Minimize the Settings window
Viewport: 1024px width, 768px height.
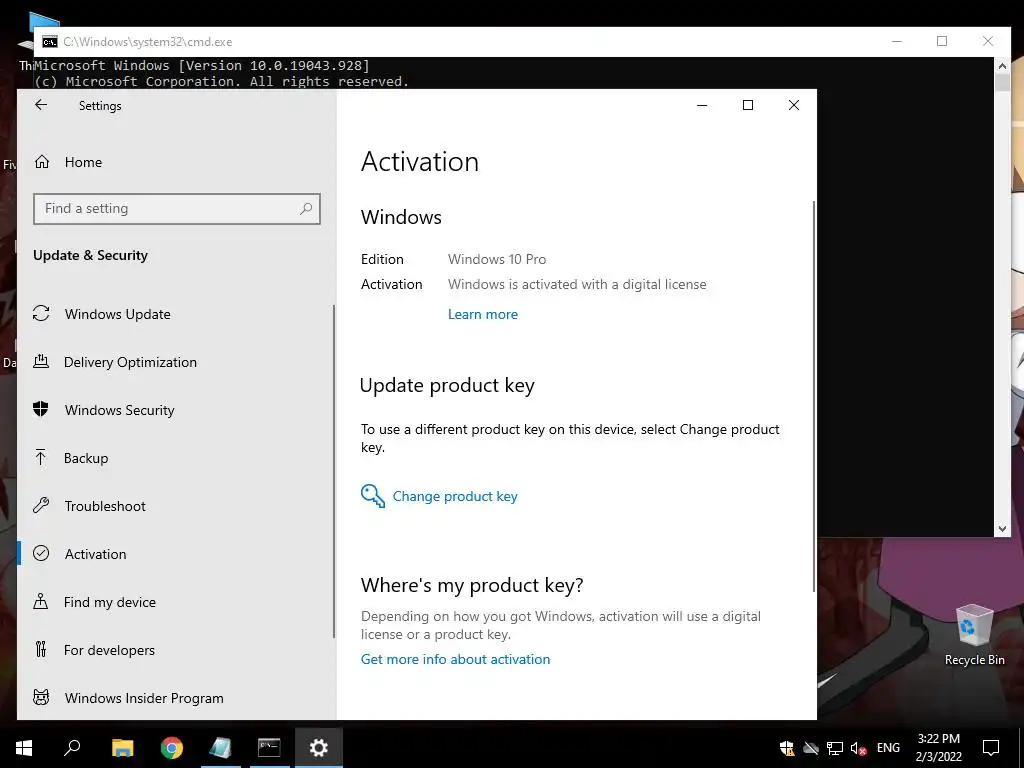pyautogui.click(x=702, y=105)
